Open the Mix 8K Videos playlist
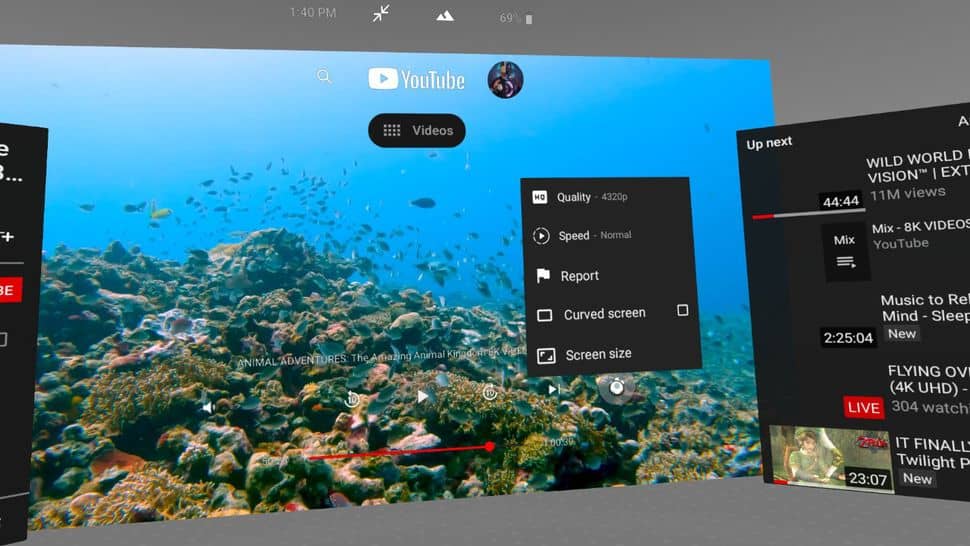 pos(845,250)
